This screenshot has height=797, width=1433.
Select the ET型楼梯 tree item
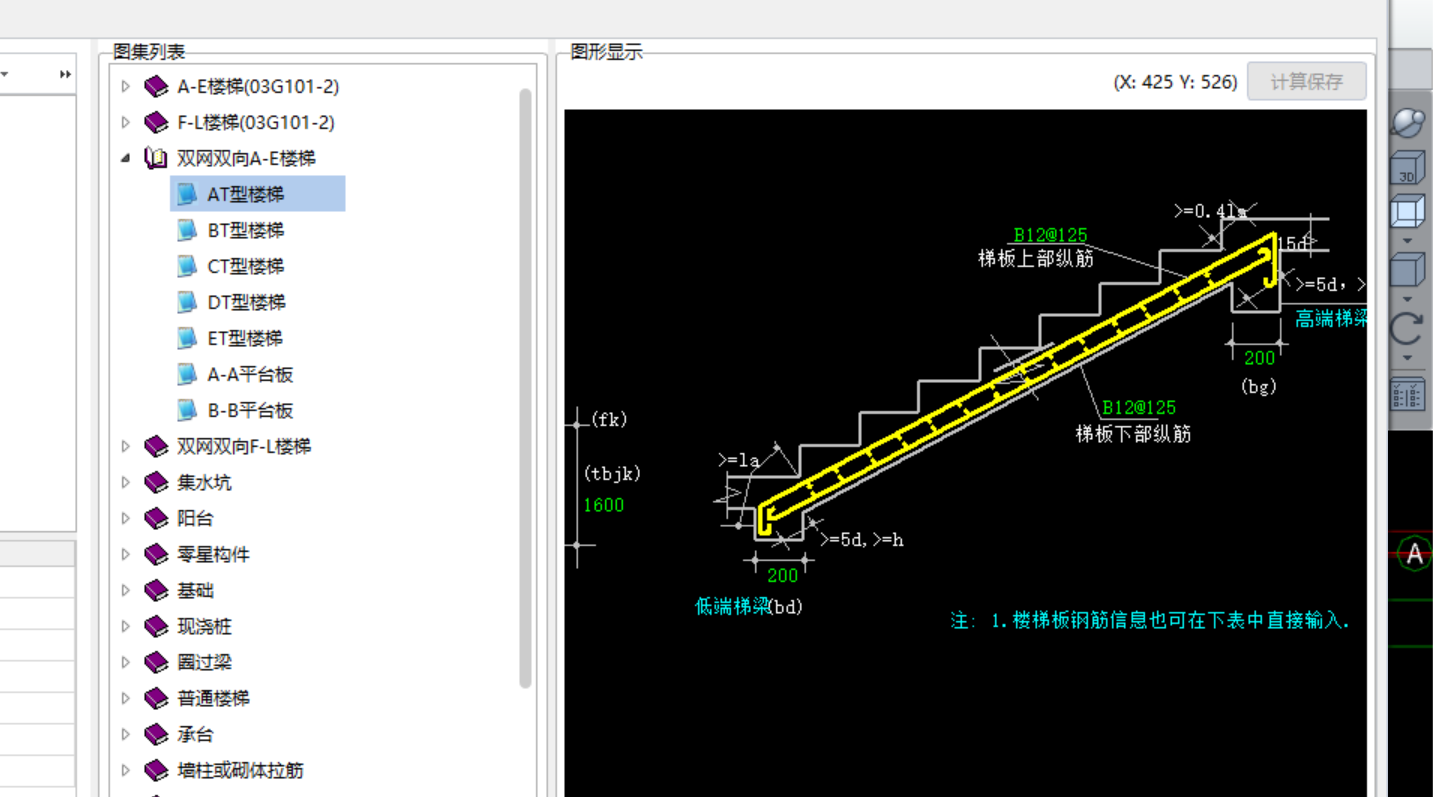[245, 339]
